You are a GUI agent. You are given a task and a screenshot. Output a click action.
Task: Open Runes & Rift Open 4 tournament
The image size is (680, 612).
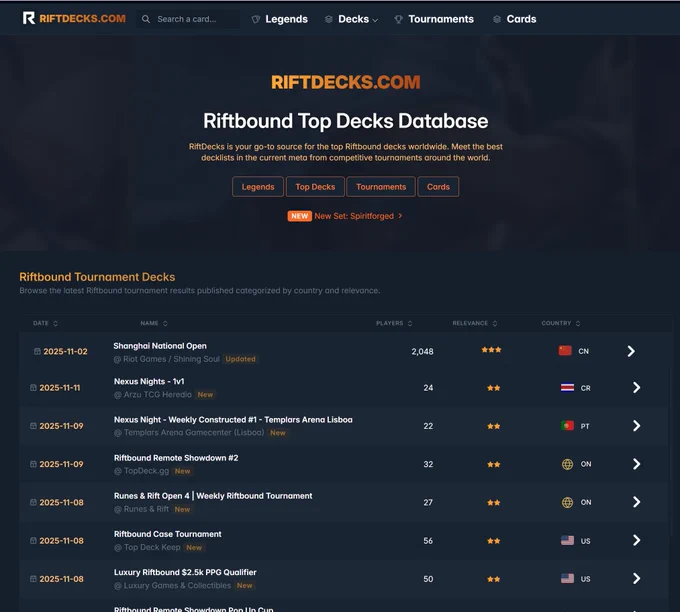(x=213, y=496)
